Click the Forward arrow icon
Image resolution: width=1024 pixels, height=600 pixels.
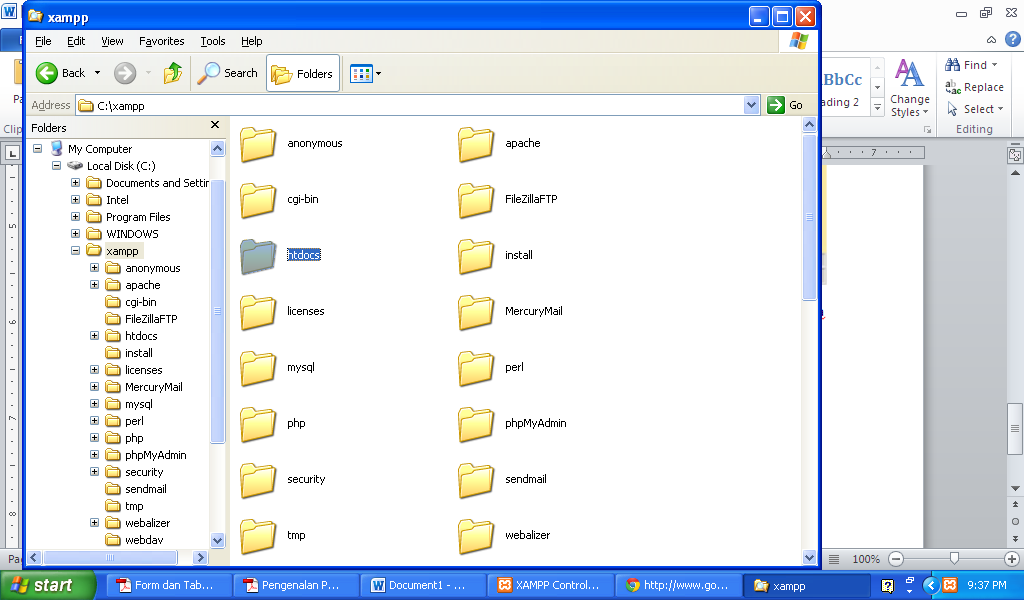pyautogui.click(x=125, y=73)
